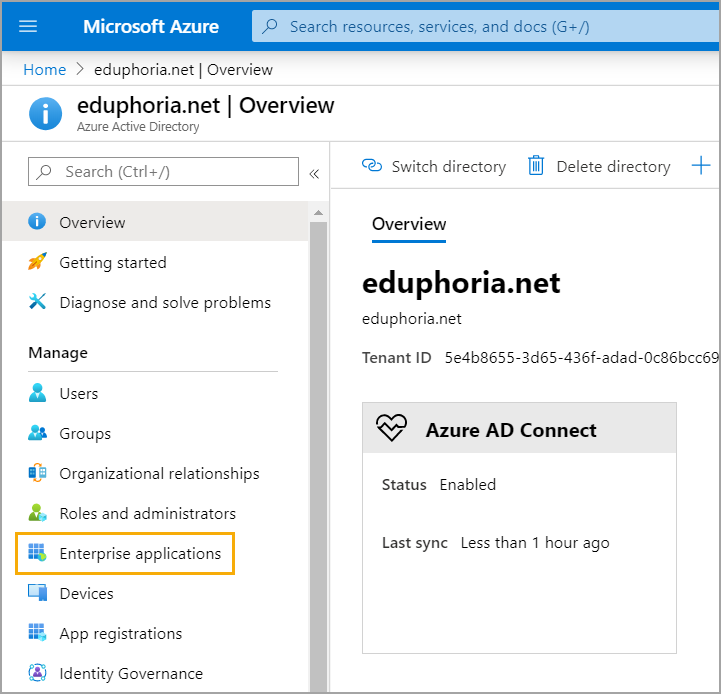721x694 pixels.
Task: Focus the global search resources box
Action: 485,26
